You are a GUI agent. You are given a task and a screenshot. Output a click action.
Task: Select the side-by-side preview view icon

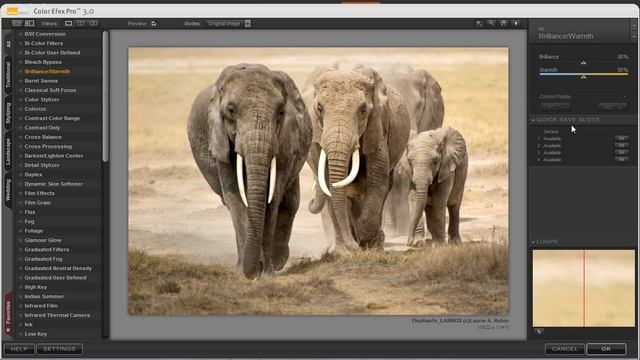click(93, 23)
